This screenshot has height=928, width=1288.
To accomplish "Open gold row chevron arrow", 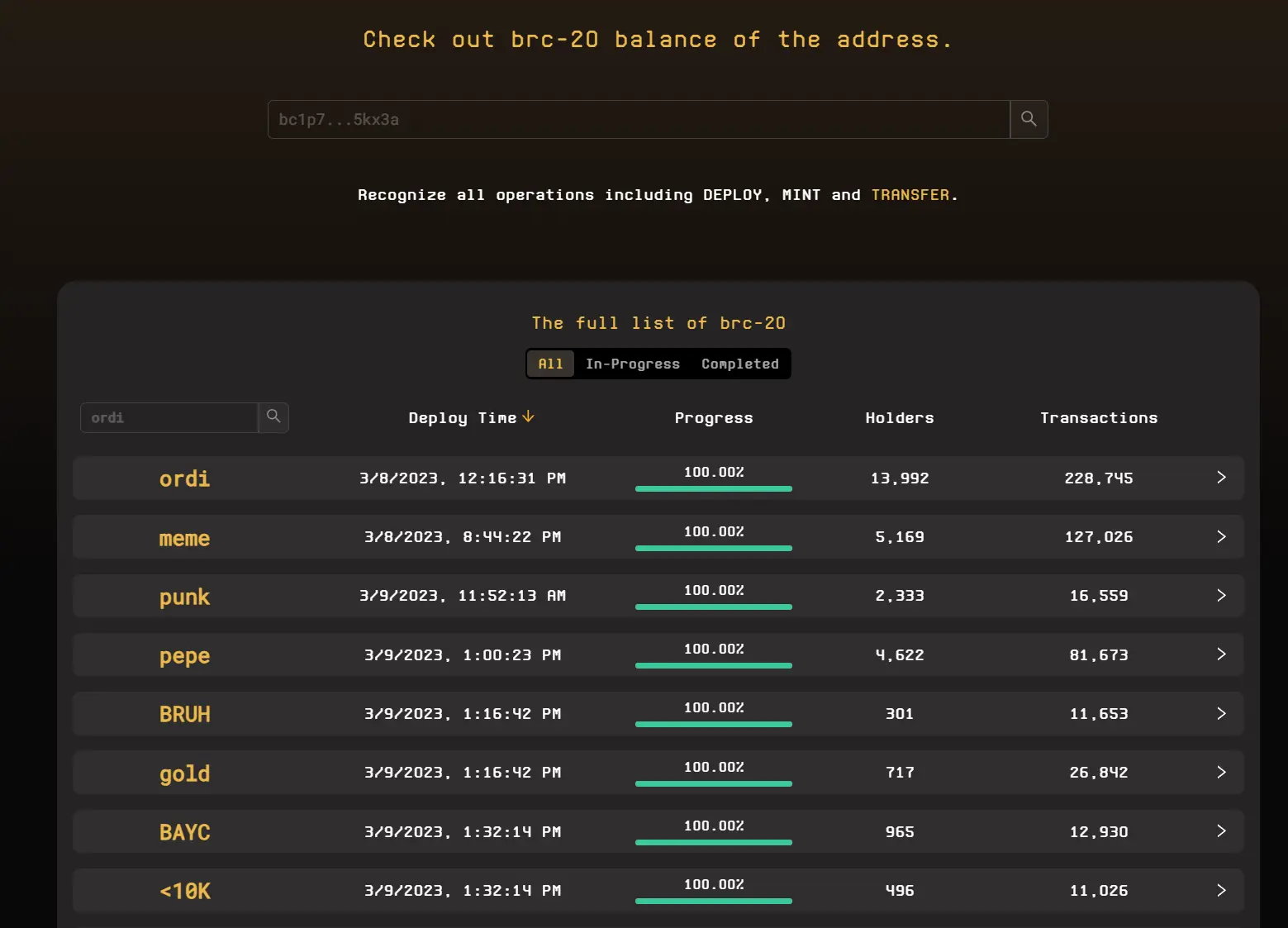I will [x=1221, y=773].
